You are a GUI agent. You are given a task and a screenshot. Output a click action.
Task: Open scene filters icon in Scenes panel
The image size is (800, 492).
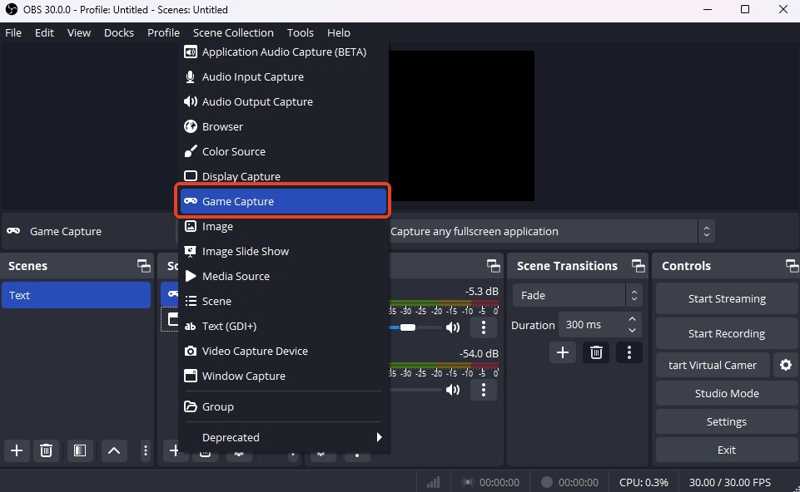click(x=80, y=451)
